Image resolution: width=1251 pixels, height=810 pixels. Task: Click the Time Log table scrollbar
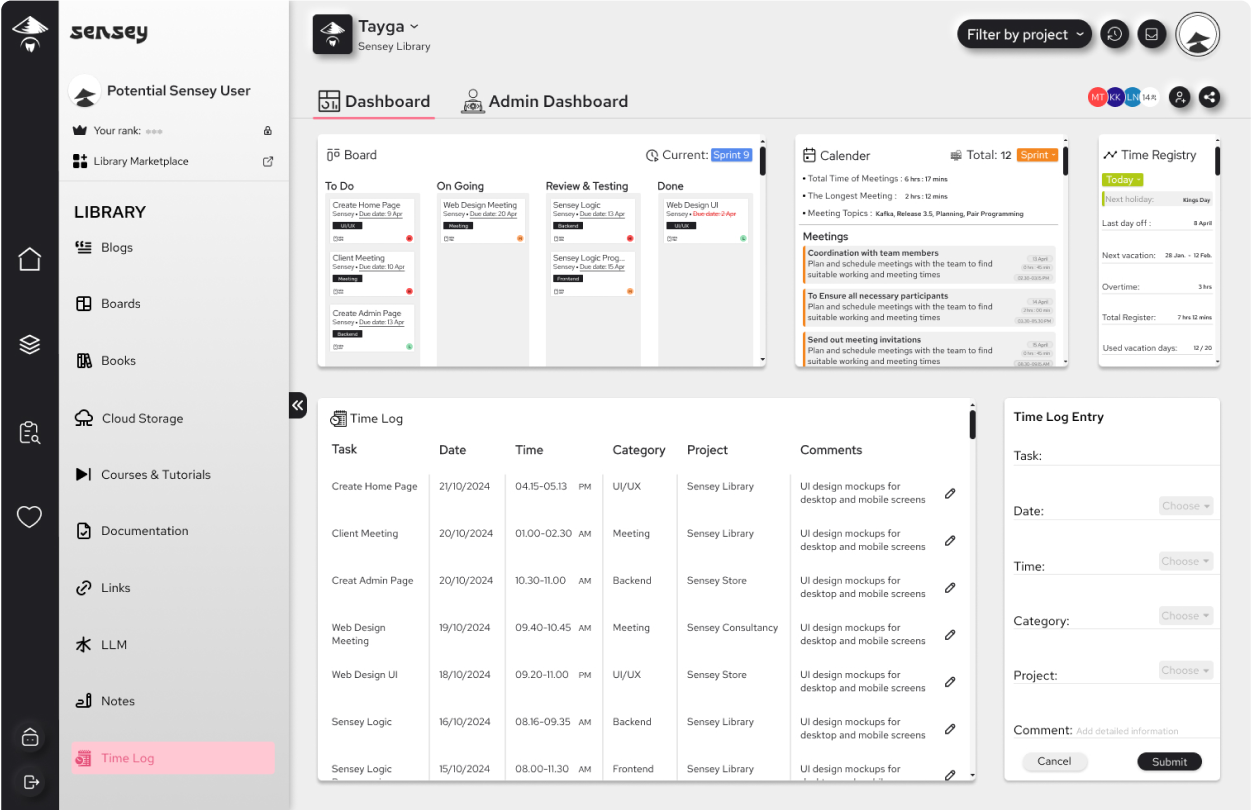pos(972,424)
